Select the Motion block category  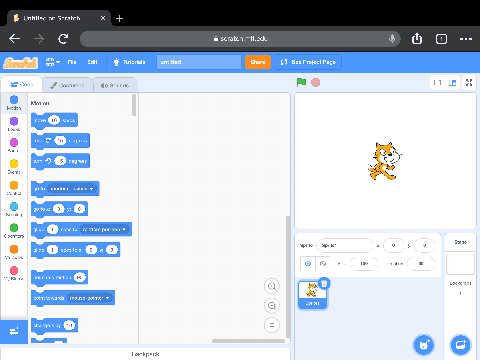point(14,103)
